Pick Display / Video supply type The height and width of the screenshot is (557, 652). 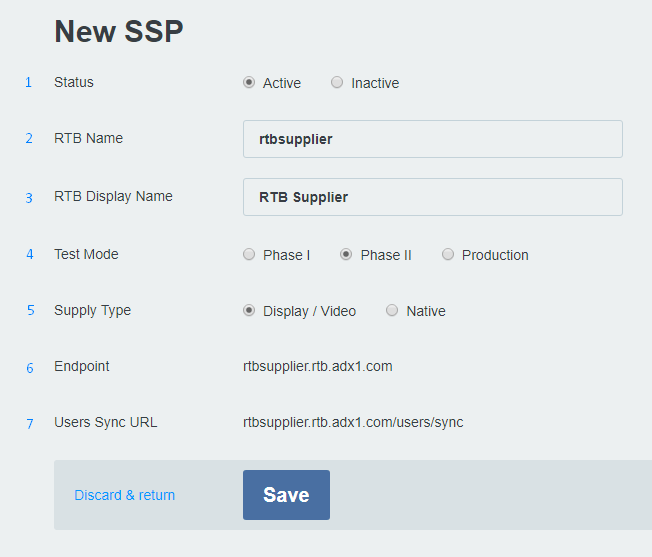click(x=249, y=311)
